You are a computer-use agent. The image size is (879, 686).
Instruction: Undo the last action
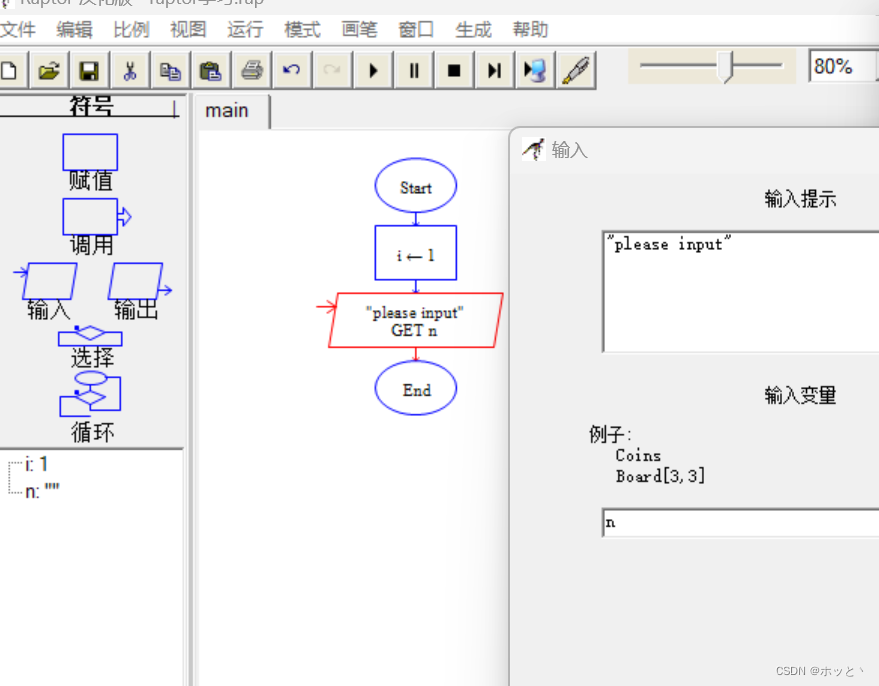pos(292,71)
